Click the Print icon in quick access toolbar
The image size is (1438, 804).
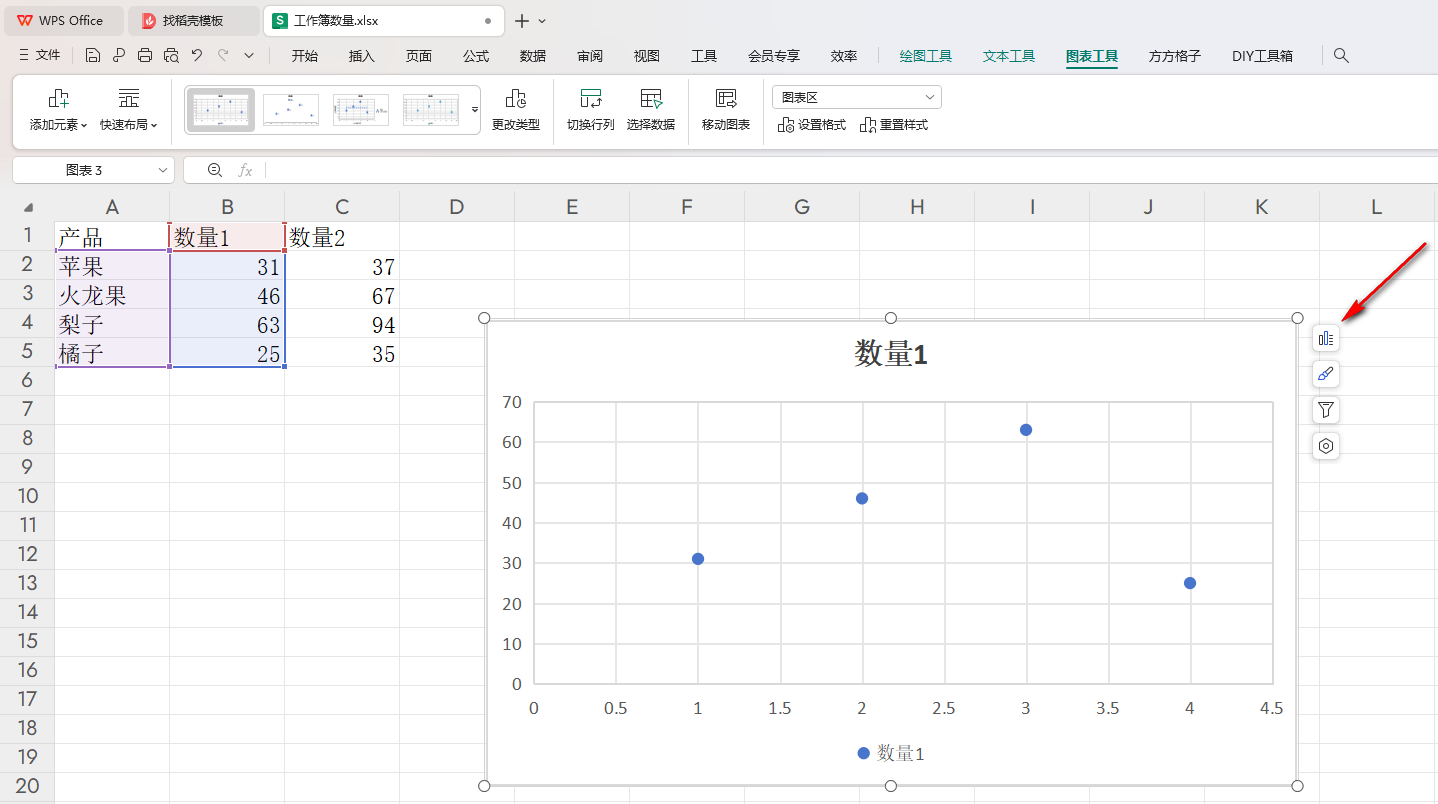pos(145,56)
